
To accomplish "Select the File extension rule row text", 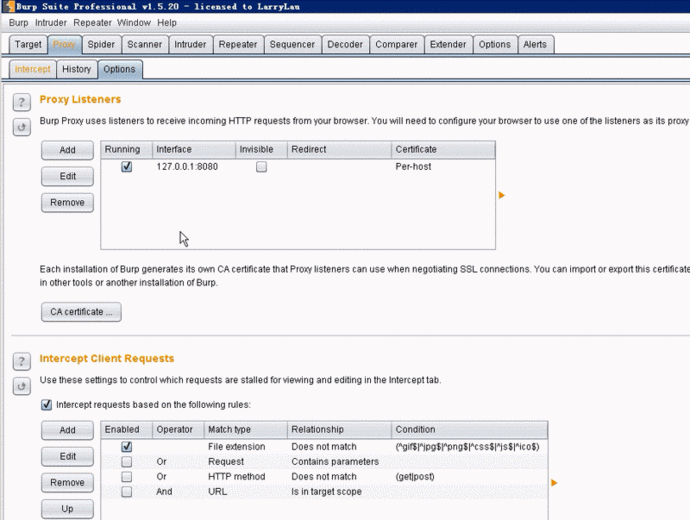I will coord(236,447).
